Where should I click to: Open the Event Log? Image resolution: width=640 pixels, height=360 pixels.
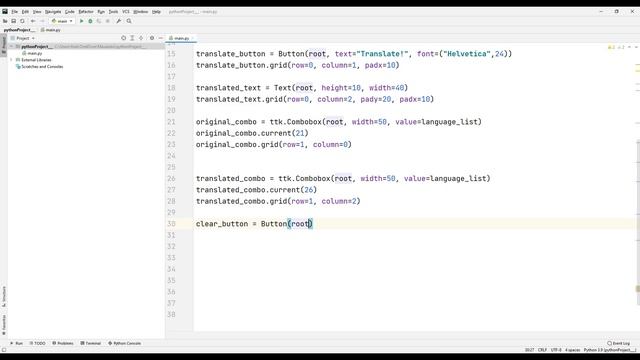(618, 344)
